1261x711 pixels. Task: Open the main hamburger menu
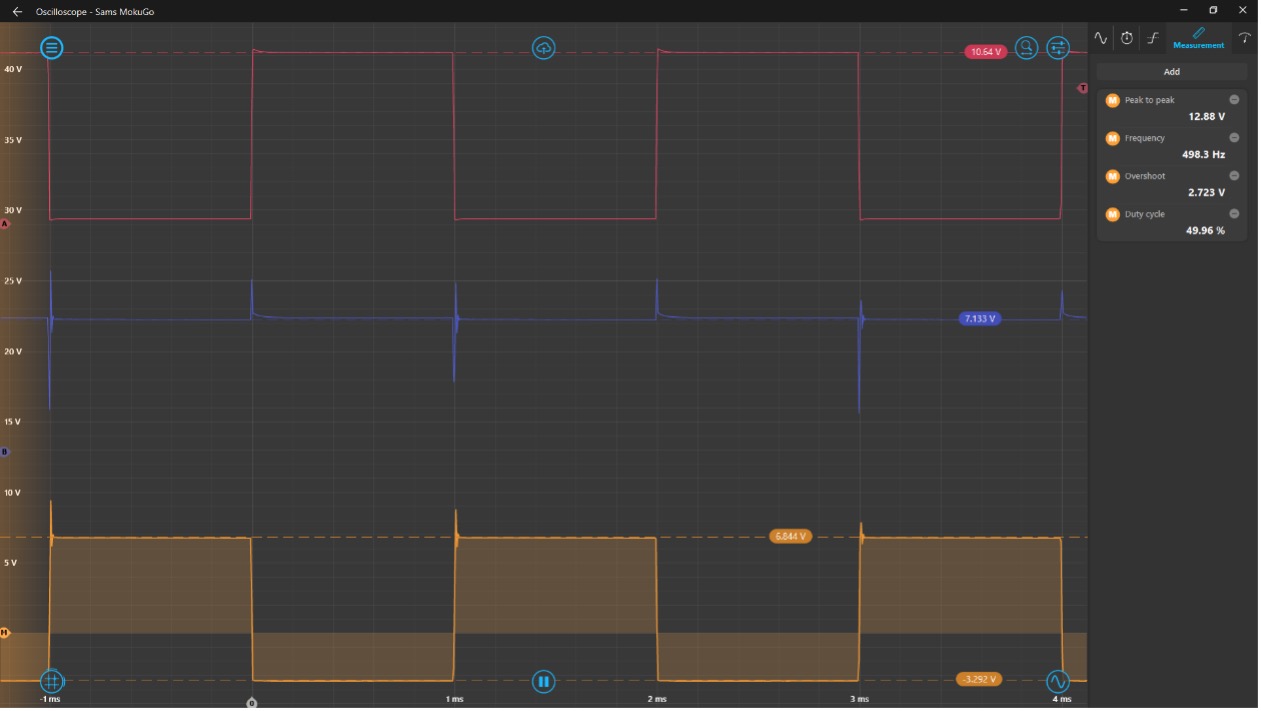tap(52, 48)
